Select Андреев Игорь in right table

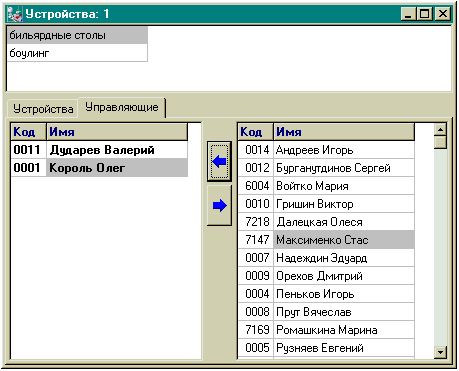click(x=344, y=150)
